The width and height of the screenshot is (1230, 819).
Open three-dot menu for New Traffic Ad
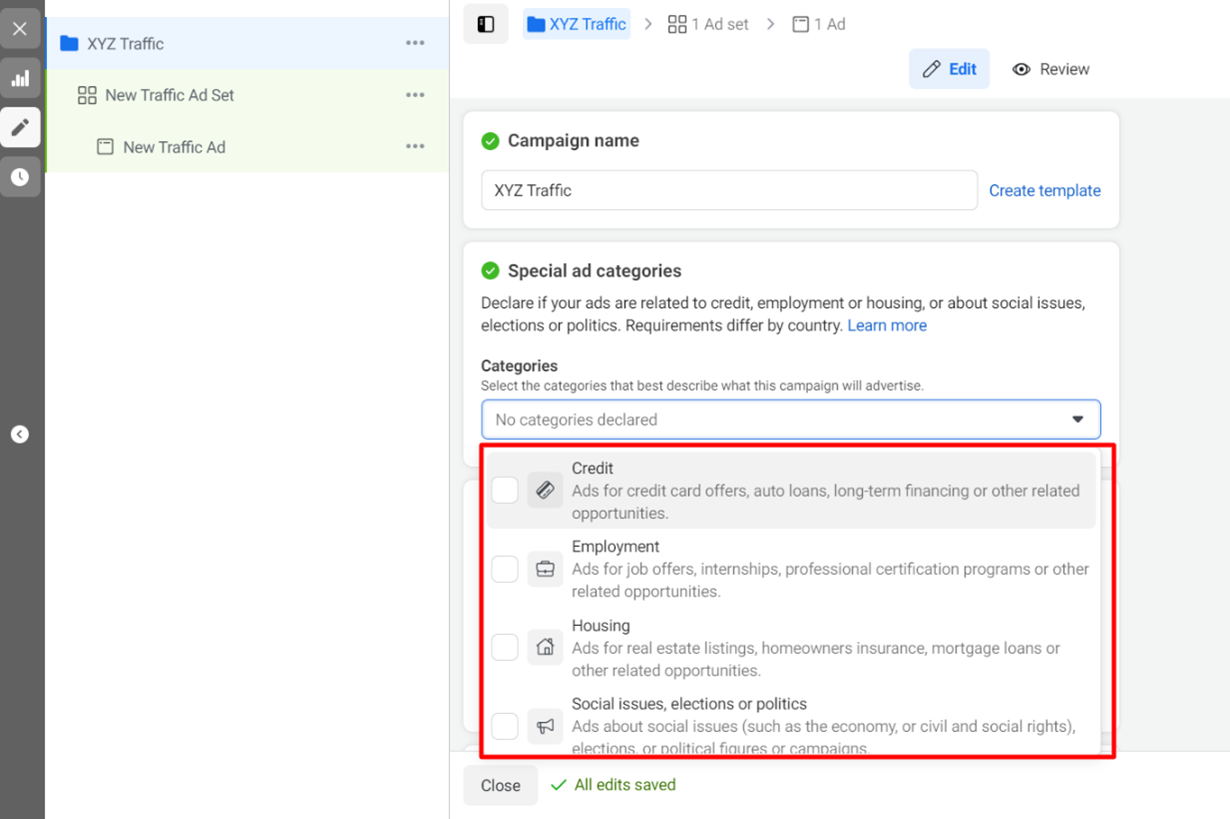pyautogui.click(x=415, y=147)
